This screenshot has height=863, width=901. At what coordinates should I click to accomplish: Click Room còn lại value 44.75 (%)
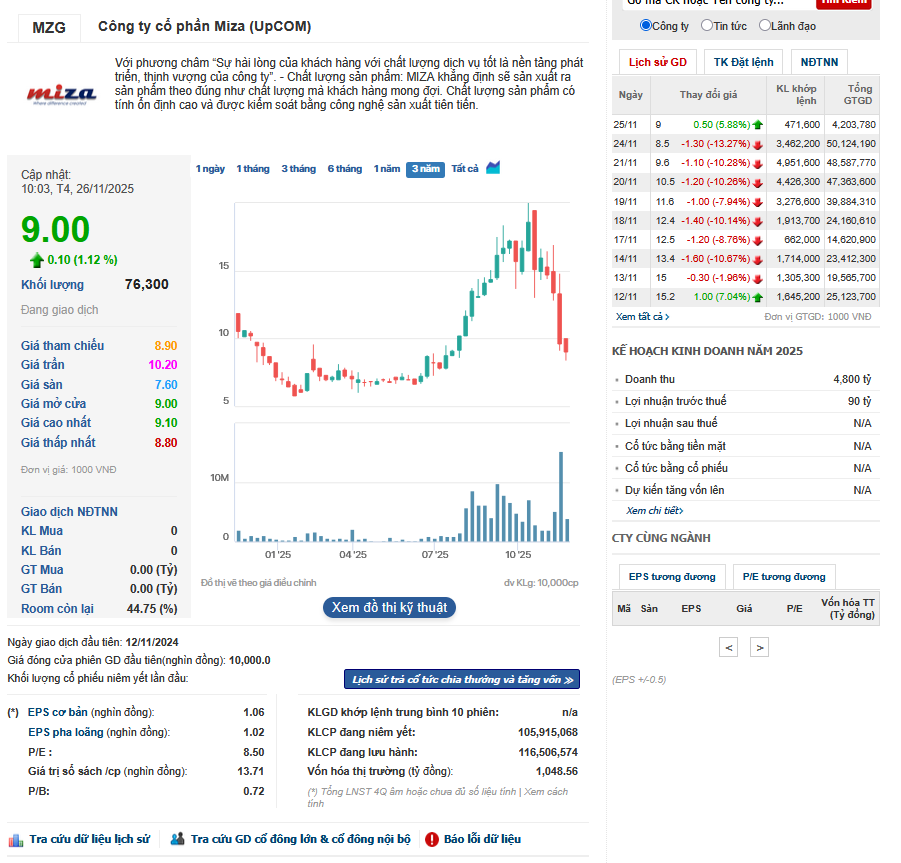152,608
